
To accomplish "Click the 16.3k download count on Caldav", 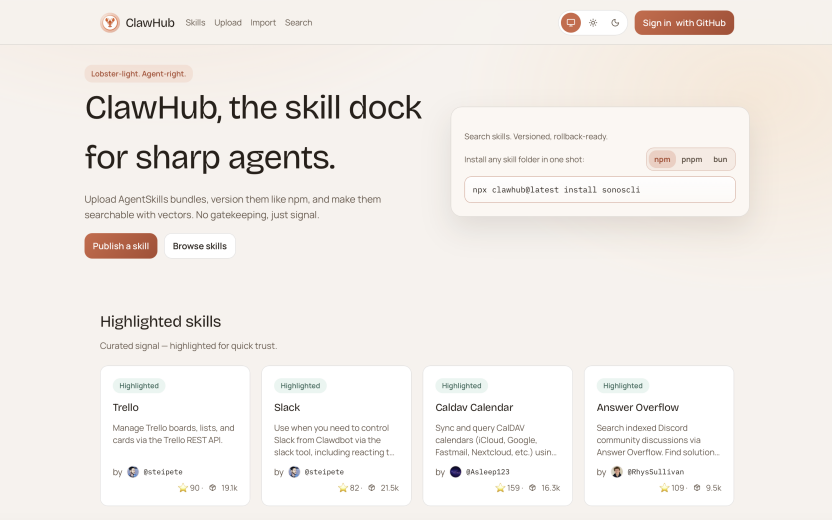I will pos(551,488).
